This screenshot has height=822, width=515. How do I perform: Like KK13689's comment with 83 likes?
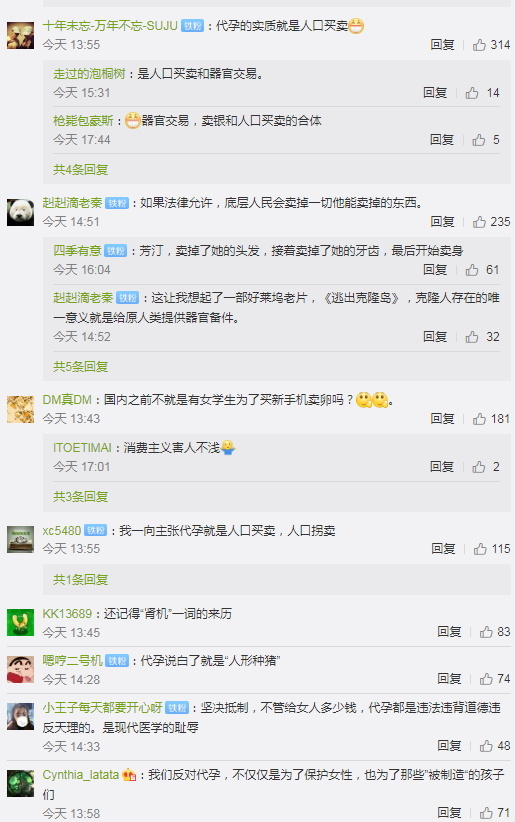coord(486,632)
